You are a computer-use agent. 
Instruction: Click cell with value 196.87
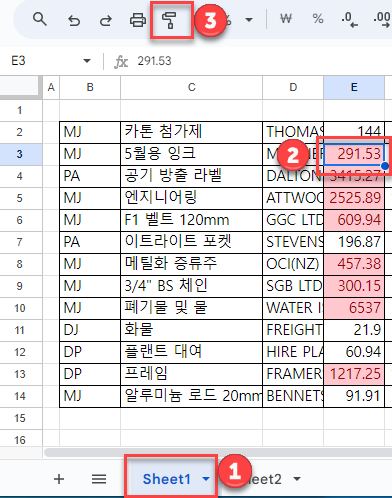354,242
